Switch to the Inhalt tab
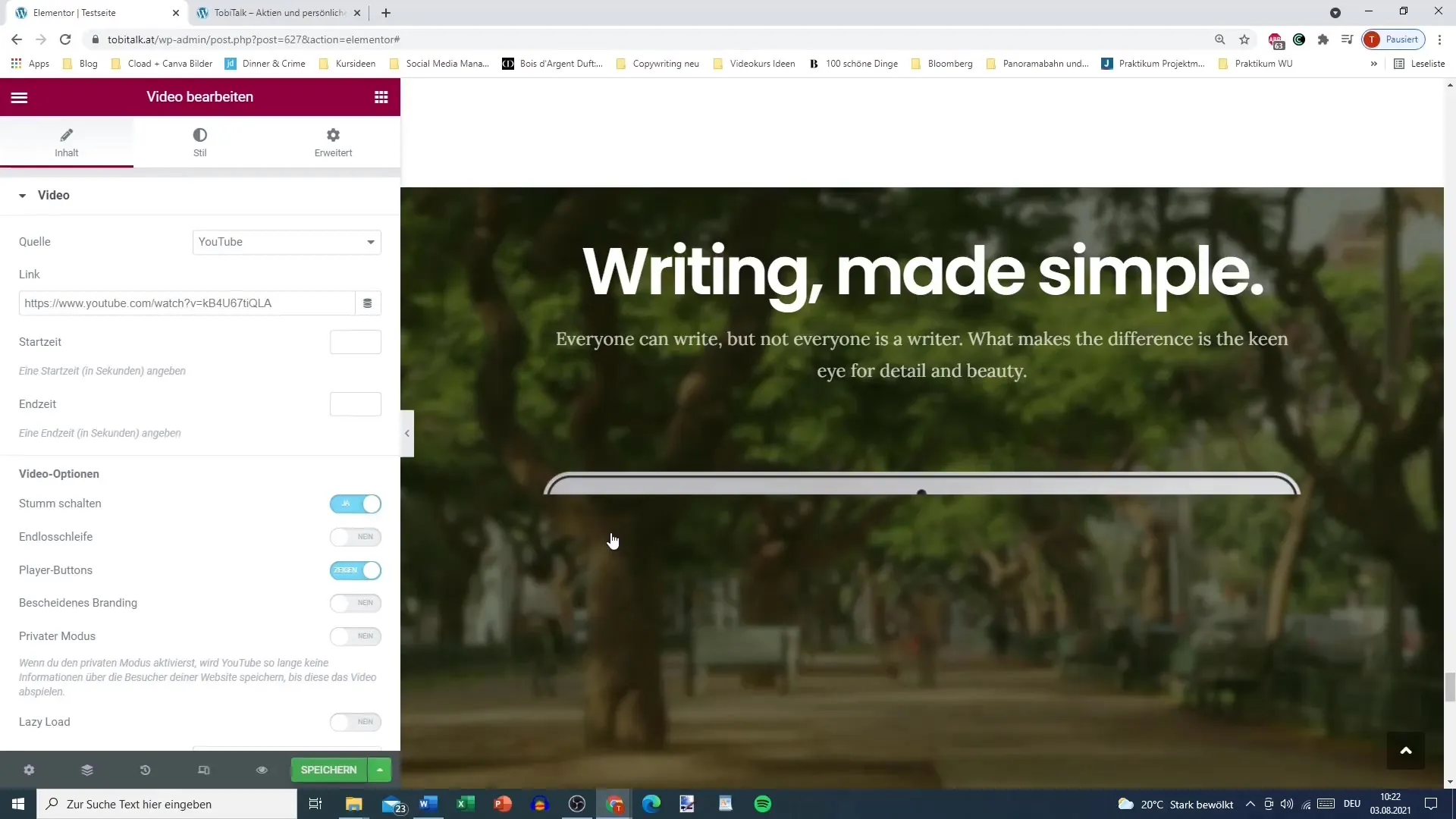This screenshot has height=819, width=1456. pyautogui.click(x=67, y=142)
